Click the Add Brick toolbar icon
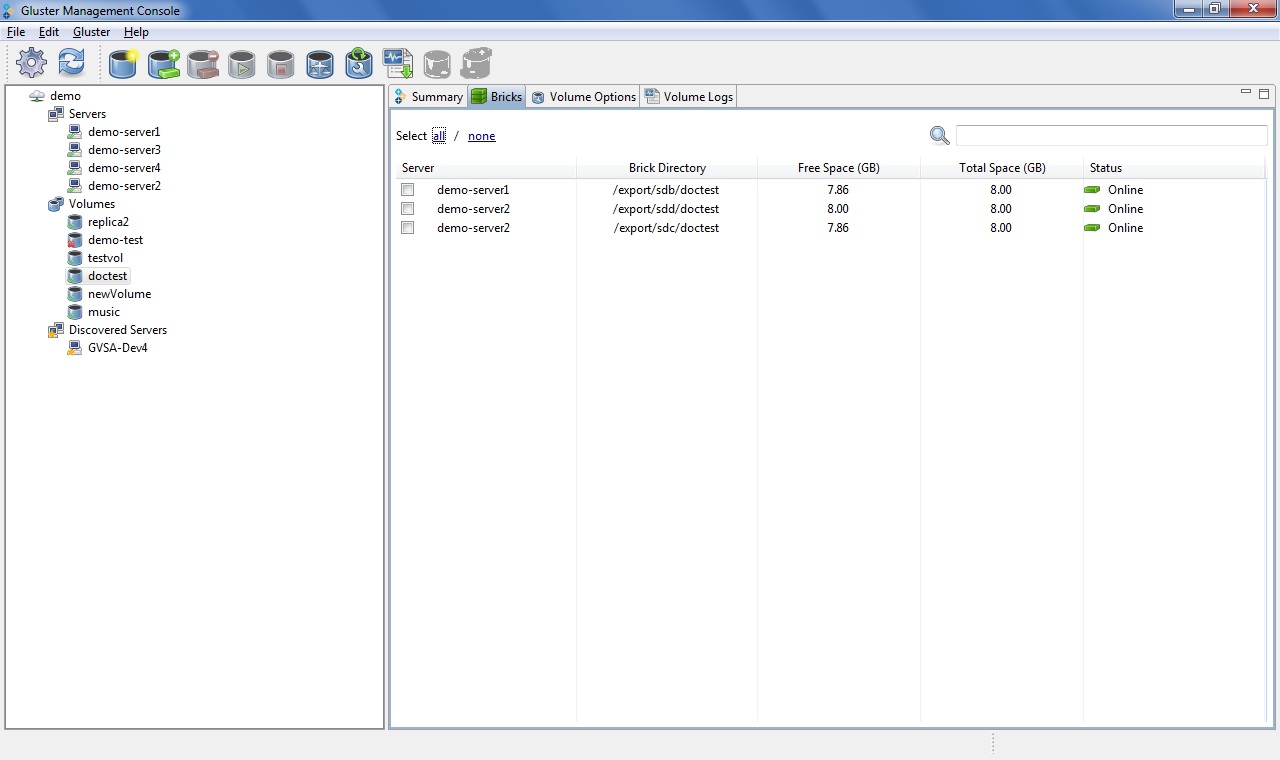This screenshot has height=760, width=1280. [163, 64]
